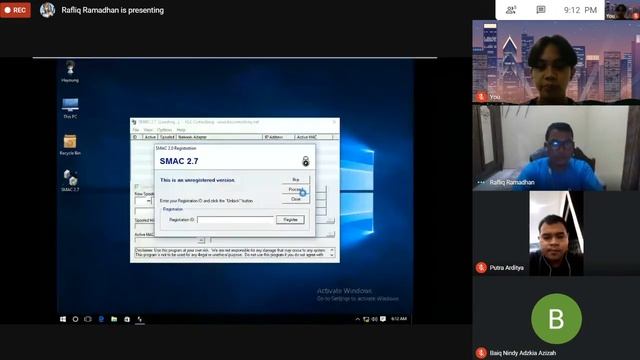This screenshot has height=360, width=640.
Task: Launch Edge browser from the taskbar
Action: pyautogui.click(x=101, y=319)
